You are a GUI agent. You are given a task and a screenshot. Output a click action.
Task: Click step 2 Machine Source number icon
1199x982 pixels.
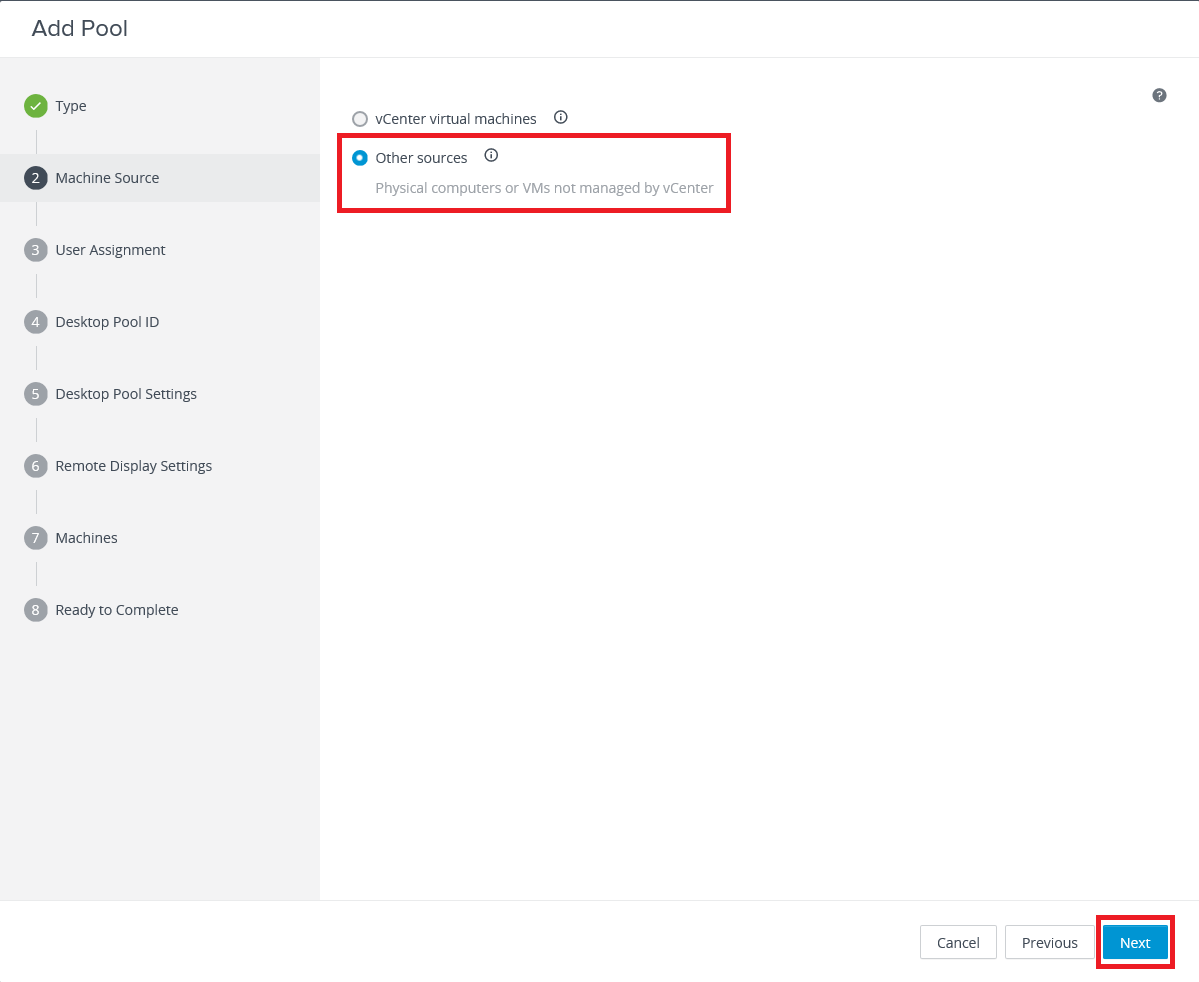[36, 178]
